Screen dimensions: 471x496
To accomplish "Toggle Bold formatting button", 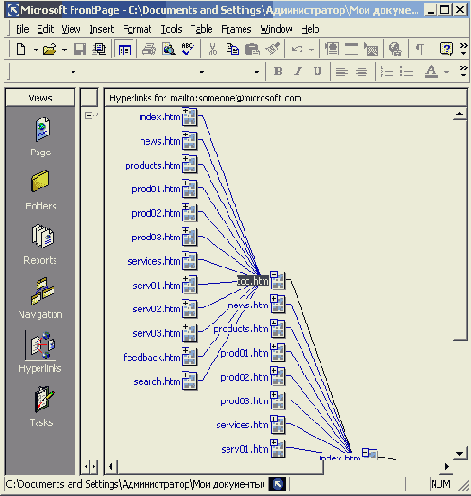I will tap(278, 71).
